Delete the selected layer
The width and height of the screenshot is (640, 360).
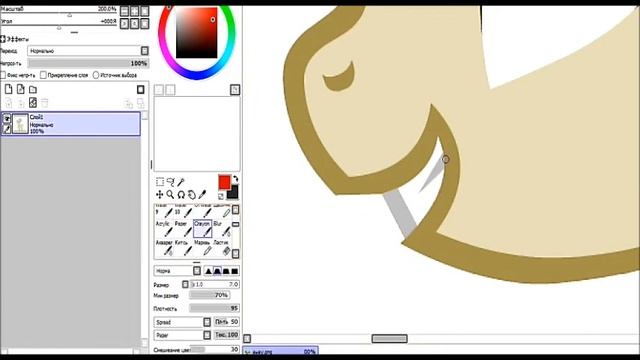45,103
